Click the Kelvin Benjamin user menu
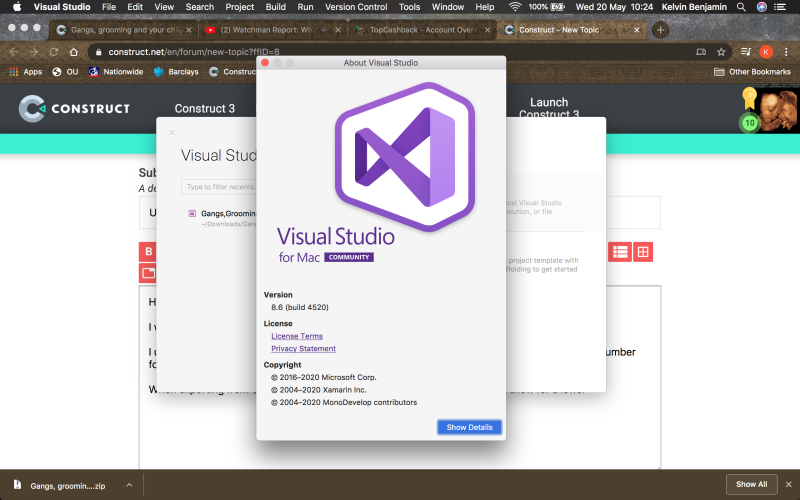The height and width of the screenshot is (500, 800). point(693,7)
